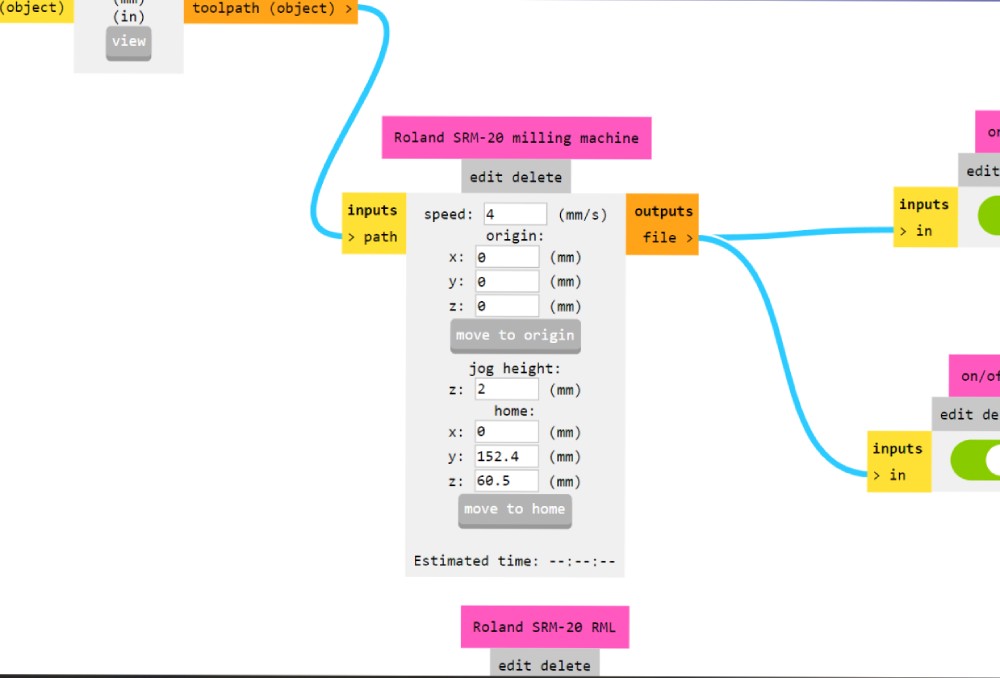Focus the home y field showing 152.4
Image resolution: width=1000 pixels, height=678 pixels.
click(x=506, y=457)
